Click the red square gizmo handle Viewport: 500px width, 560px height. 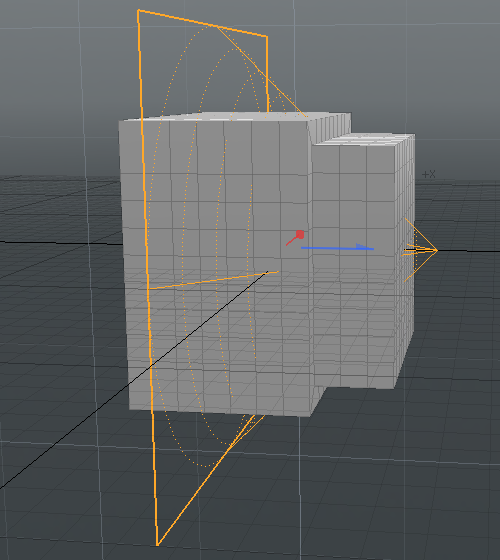tap(300, 234)
